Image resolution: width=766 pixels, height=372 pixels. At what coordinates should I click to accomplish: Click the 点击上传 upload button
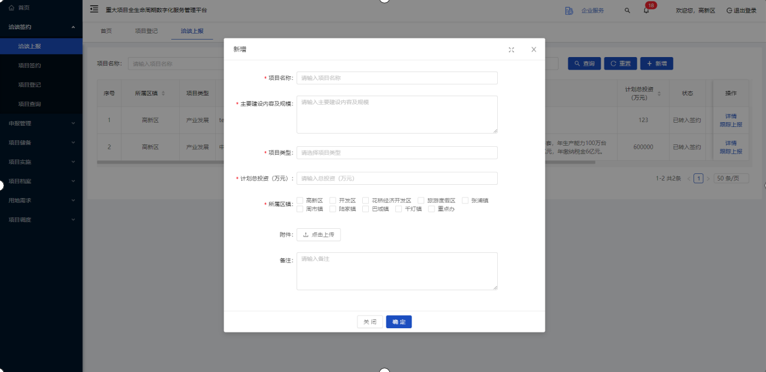click(x=319, y=235)
